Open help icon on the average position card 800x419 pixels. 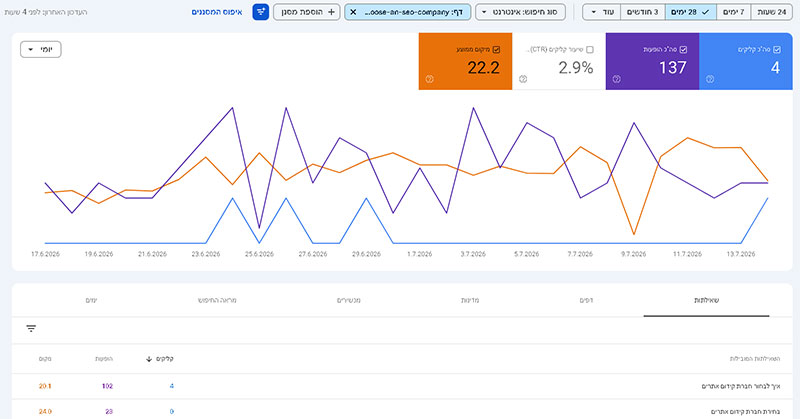click(x=430, y=79)
